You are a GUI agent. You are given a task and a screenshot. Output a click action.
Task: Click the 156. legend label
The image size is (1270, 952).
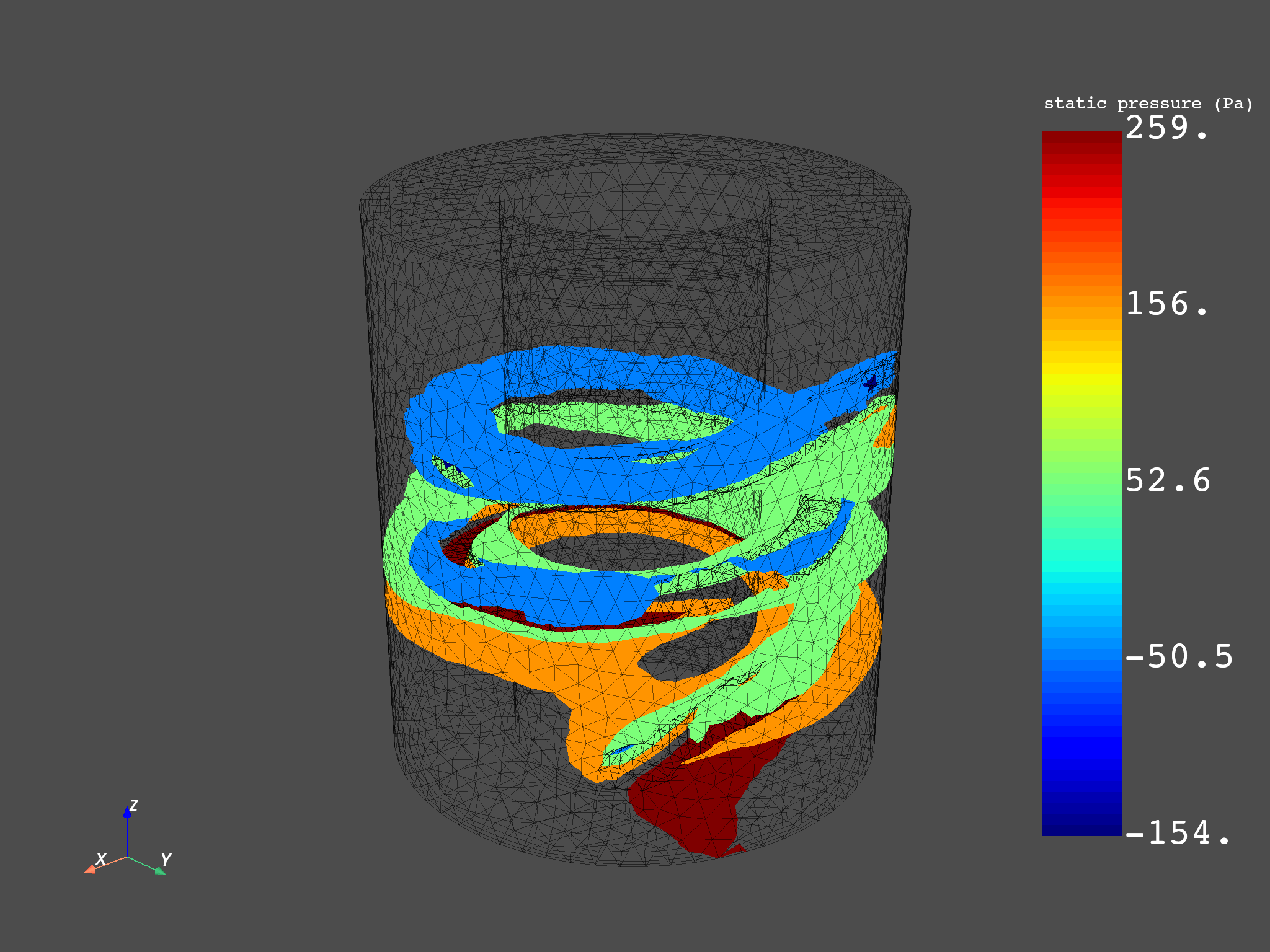click(1167, 304)
